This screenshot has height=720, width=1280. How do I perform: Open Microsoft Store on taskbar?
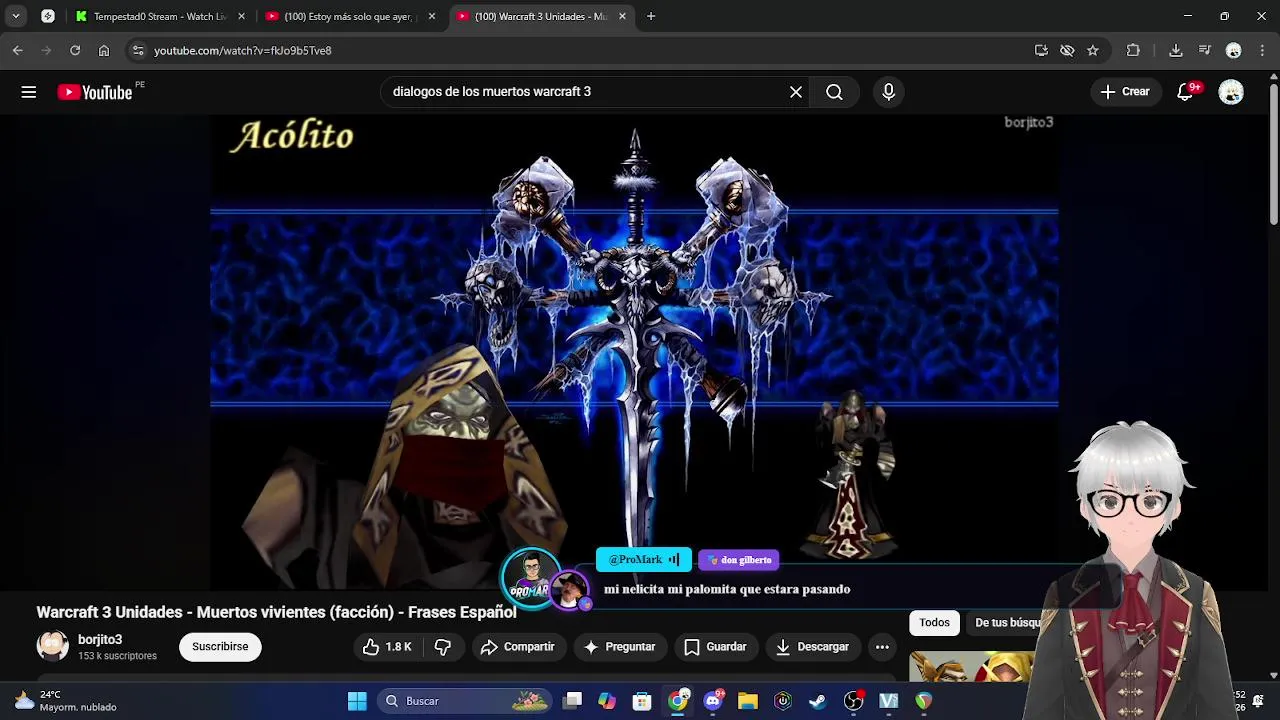coord(642,701)
